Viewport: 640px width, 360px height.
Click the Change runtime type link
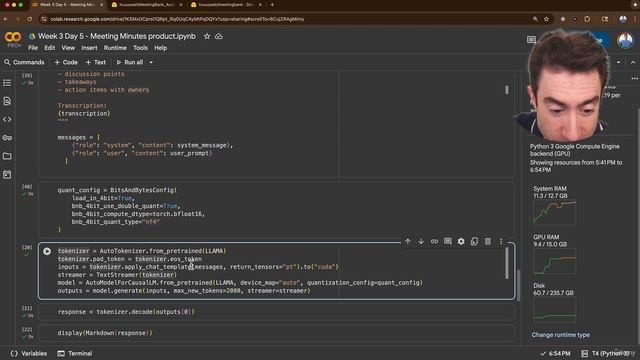tap(560, 335)
